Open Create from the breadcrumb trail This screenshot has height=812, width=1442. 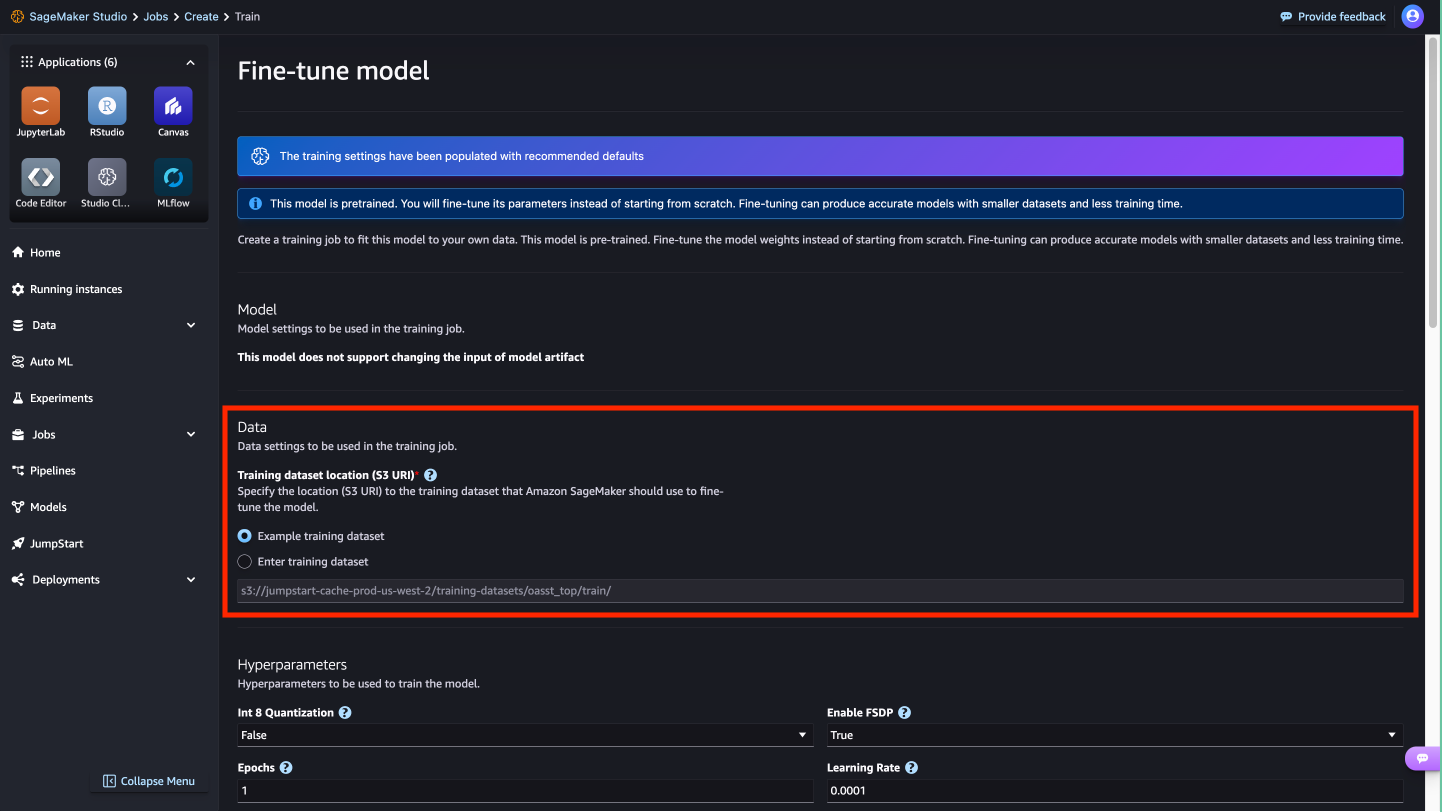pos(201,16)
